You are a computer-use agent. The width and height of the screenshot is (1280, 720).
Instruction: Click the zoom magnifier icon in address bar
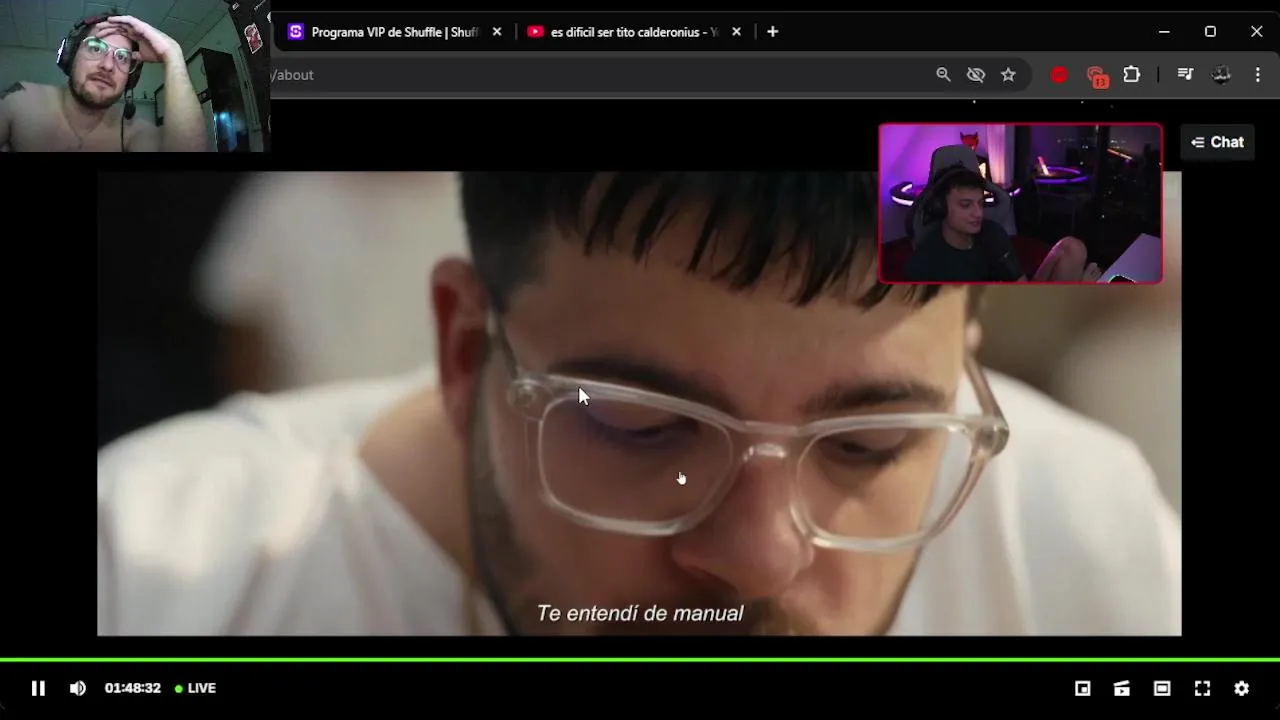943,75
